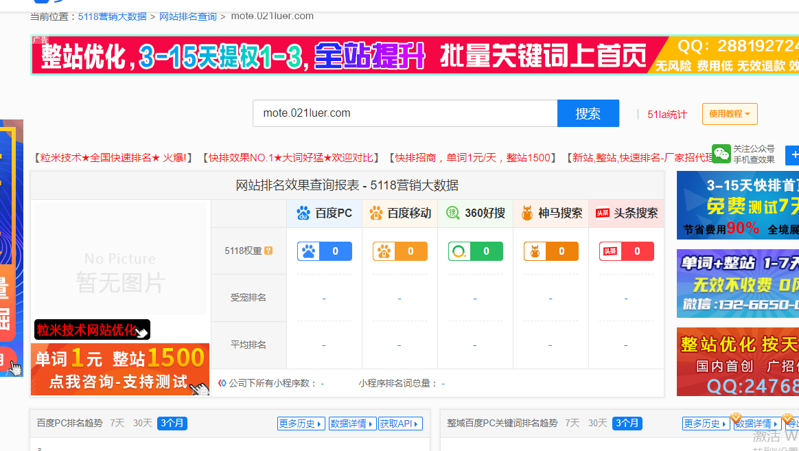Open the 整站优化 按天 right sidebar ad
Viewport: 799px width, 451px height.
tap(738, 362)
